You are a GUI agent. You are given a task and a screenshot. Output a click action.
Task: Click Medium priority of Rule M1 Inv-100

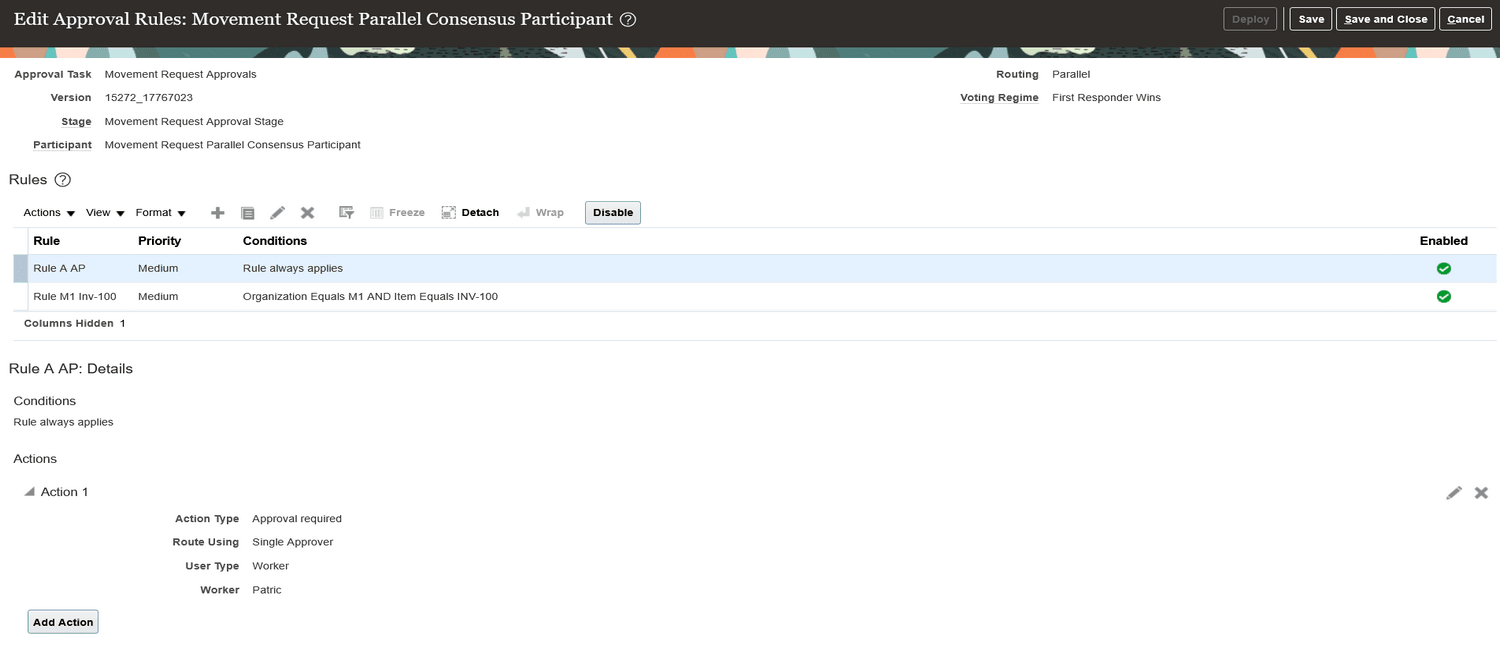tap(158, 297)
